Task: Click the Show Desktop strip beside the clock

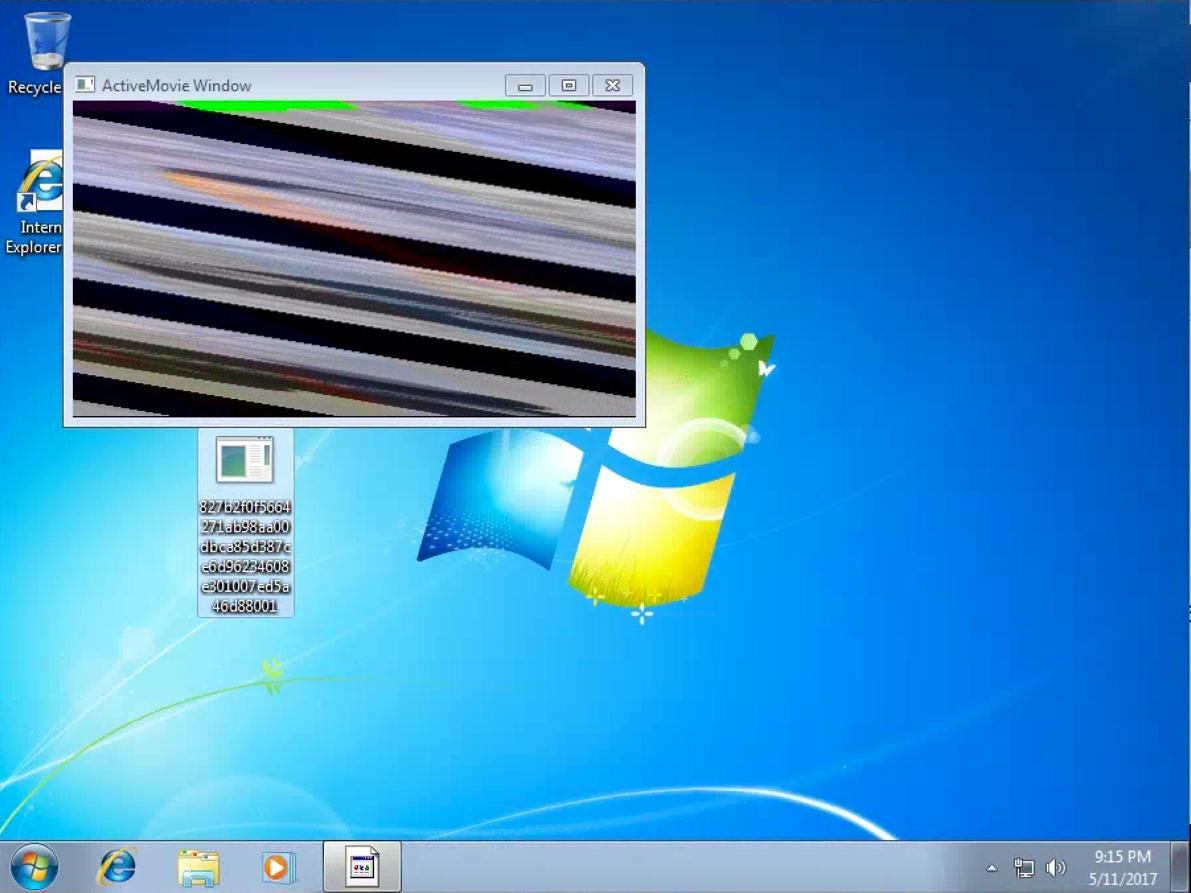Action: click(1183, 867)
